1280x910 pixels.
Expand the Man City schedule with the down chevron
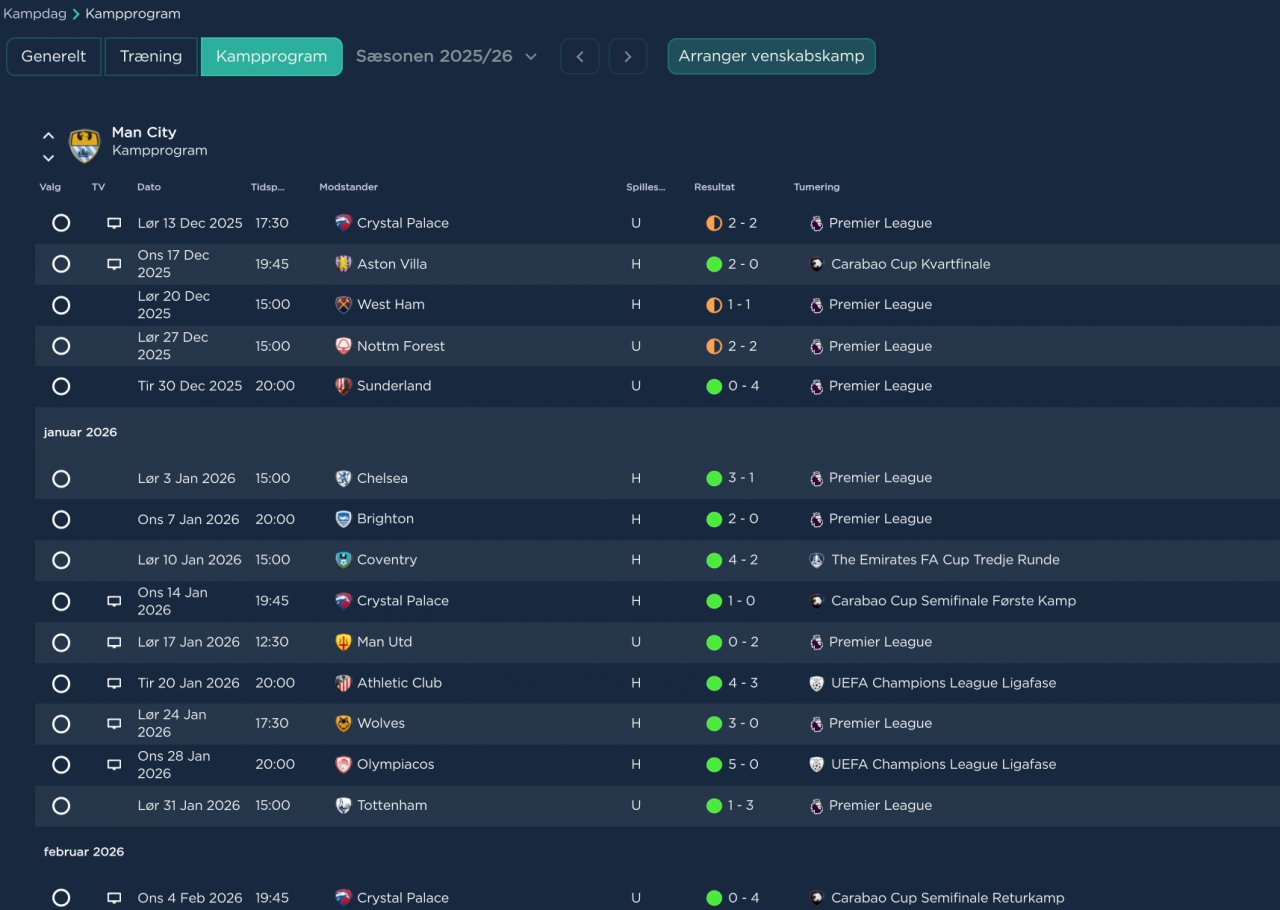(48, 158)
